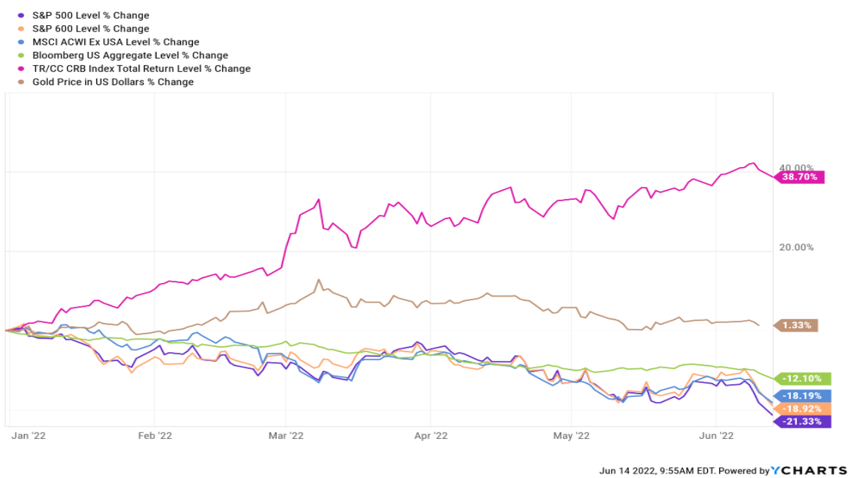
Task: Click the 38.70% pink value flag
Action: coord(801,176)
